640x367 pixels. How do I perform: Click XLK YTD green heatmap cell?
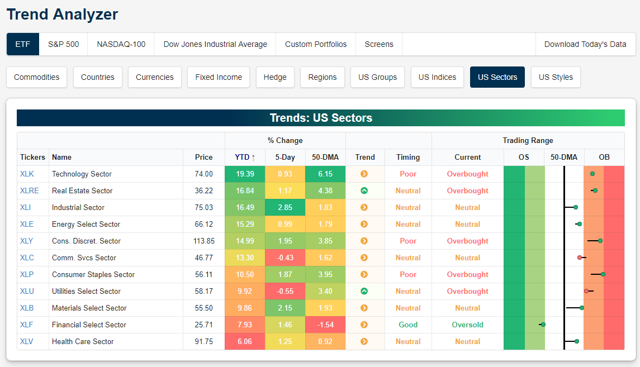click(x=245, y=174)
